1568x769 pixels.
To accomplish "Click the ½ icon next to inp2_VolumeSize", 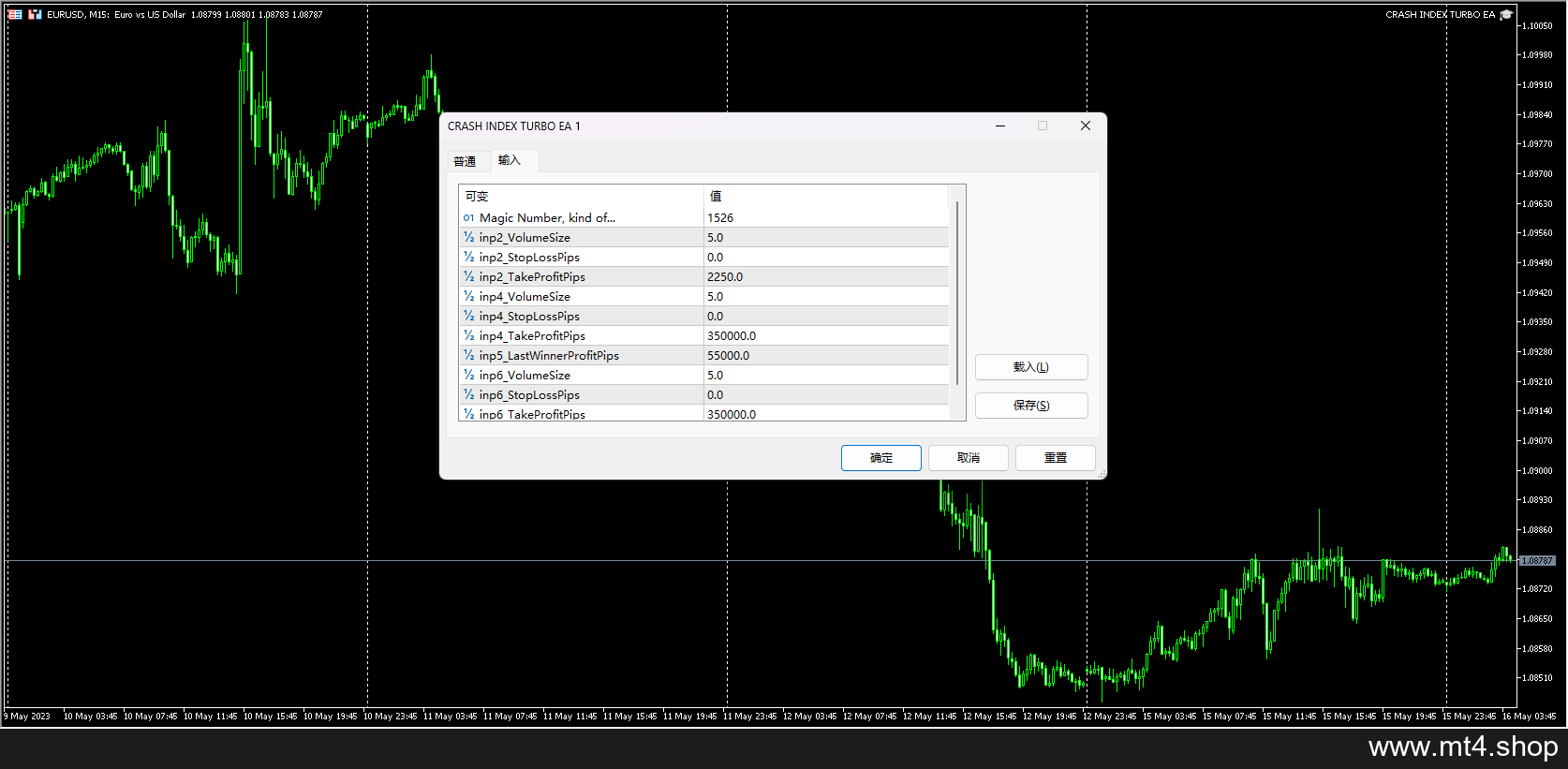I will point(468,237).
